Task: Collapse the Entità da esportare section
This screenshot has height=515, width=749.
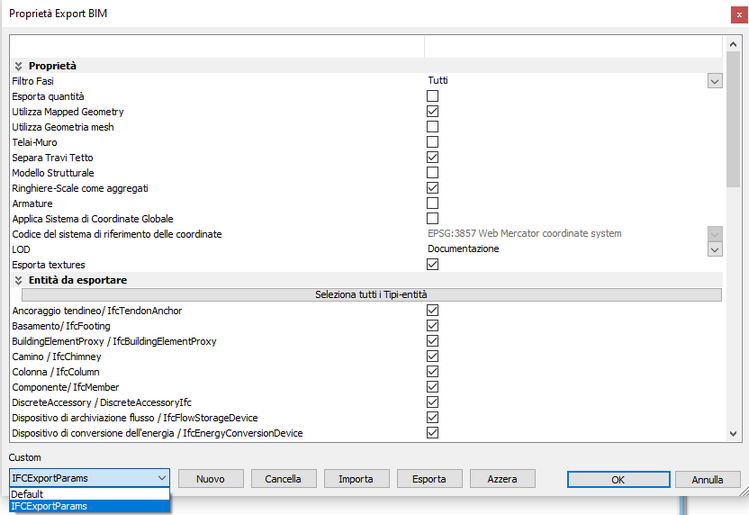Action: 19,280
